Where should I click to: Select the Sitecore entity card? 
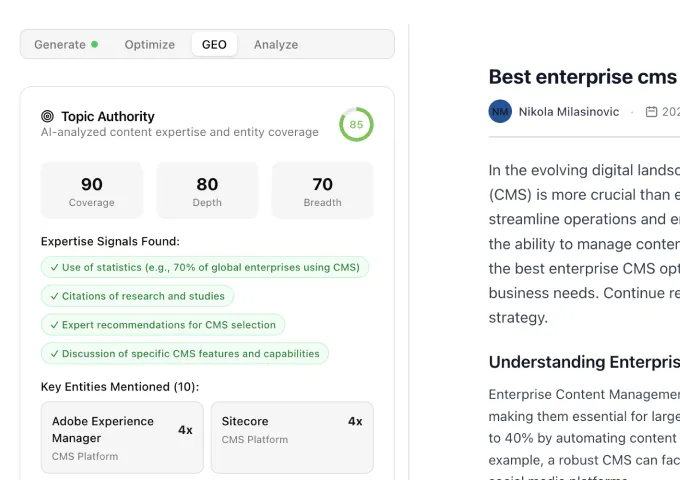click(292, 437)
